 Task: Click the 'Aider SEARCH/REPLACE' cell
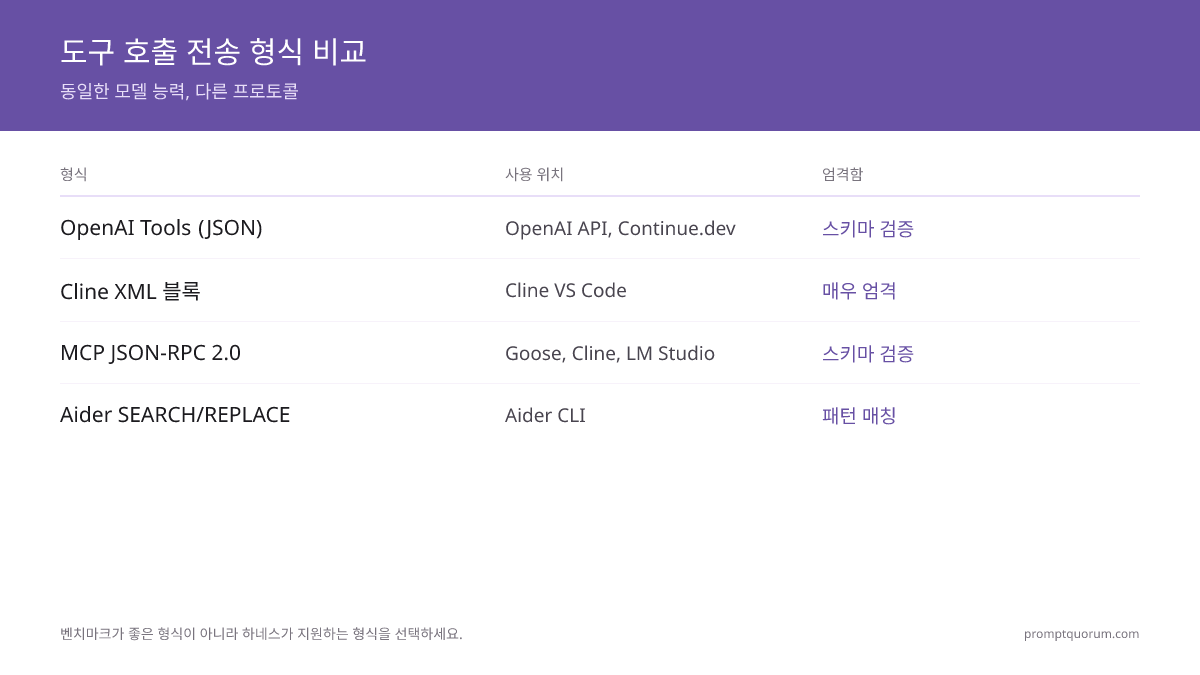click(x=175, y=415)
